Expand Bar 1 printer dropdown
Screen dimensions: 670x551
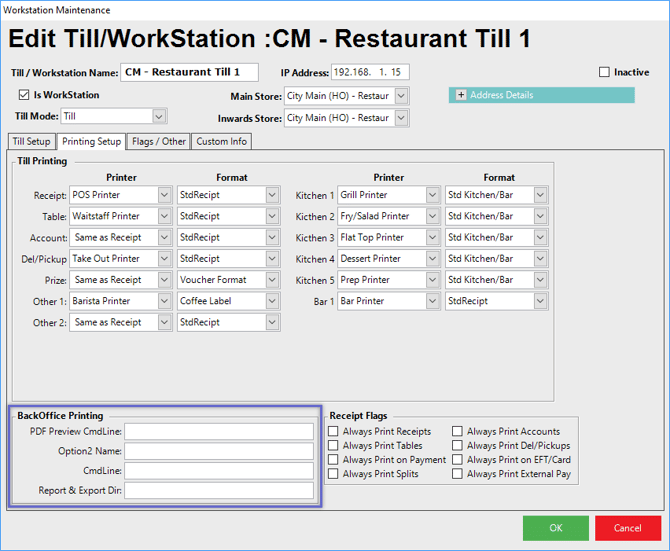(433, 301)
